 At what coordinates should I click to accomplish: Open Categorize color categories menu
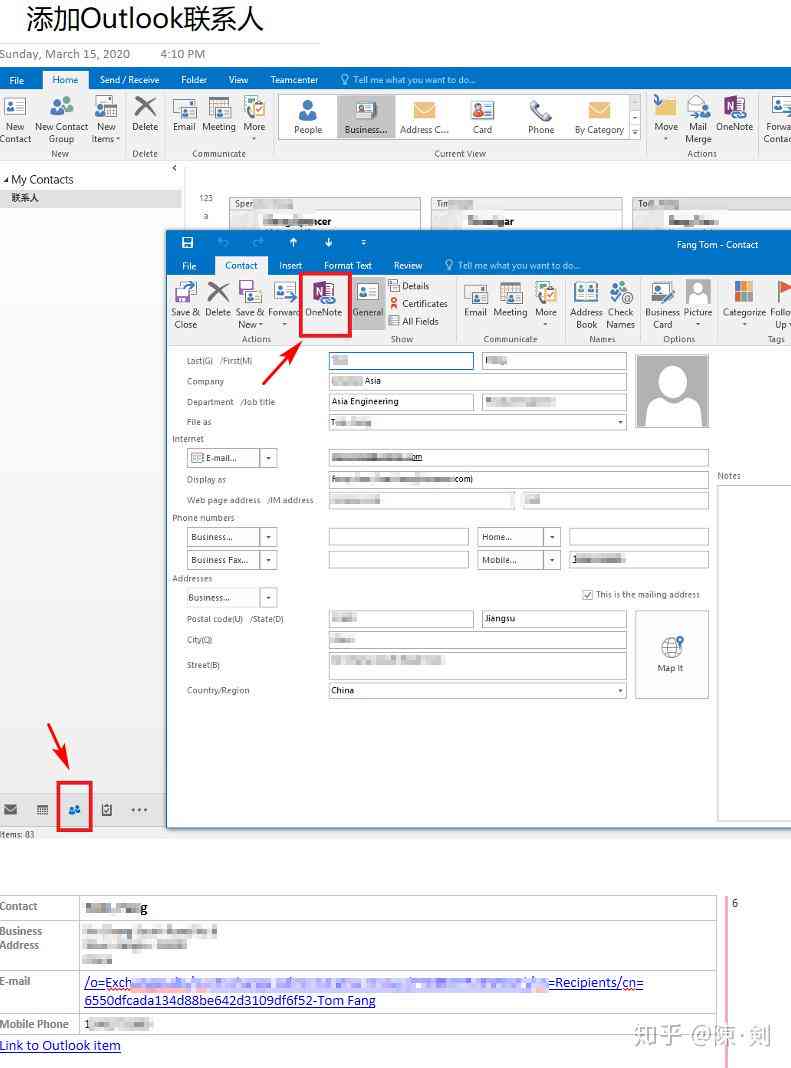(x=744, y=303)
